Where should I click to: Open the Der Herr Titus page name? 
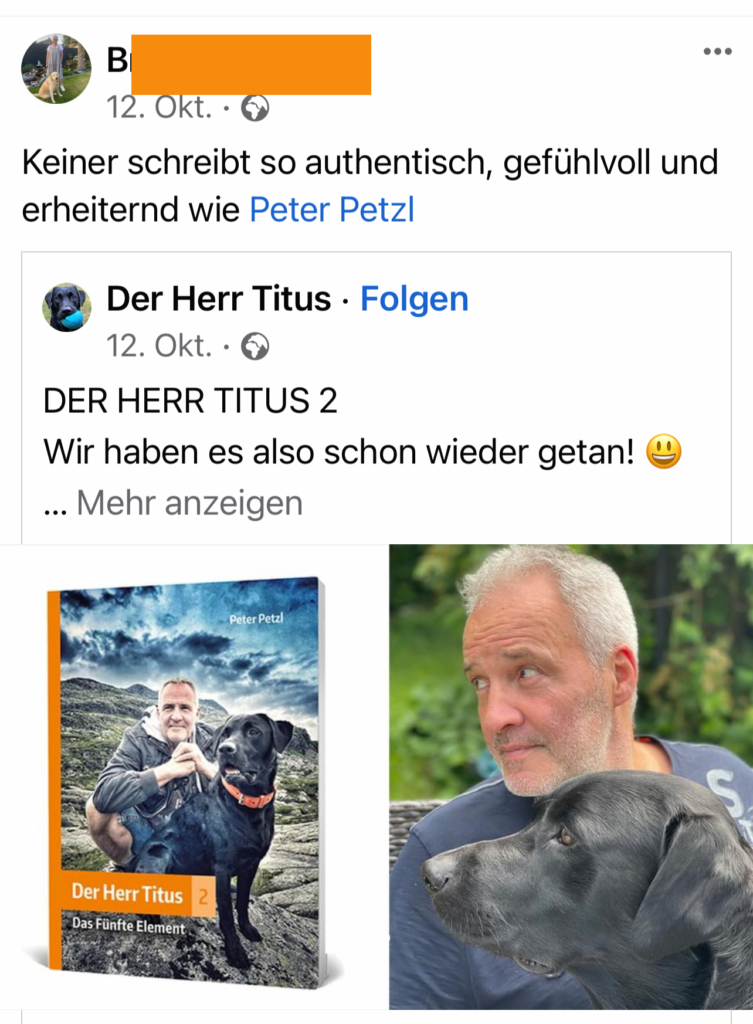(219, 299)
